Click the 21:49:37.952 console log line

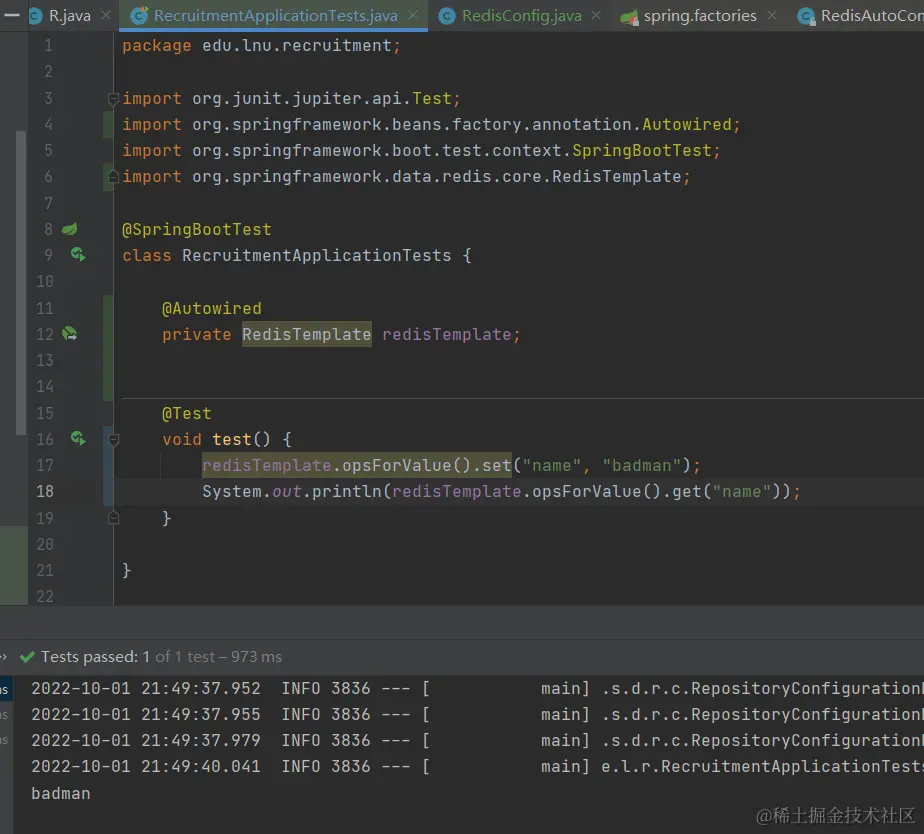[477, 688]
